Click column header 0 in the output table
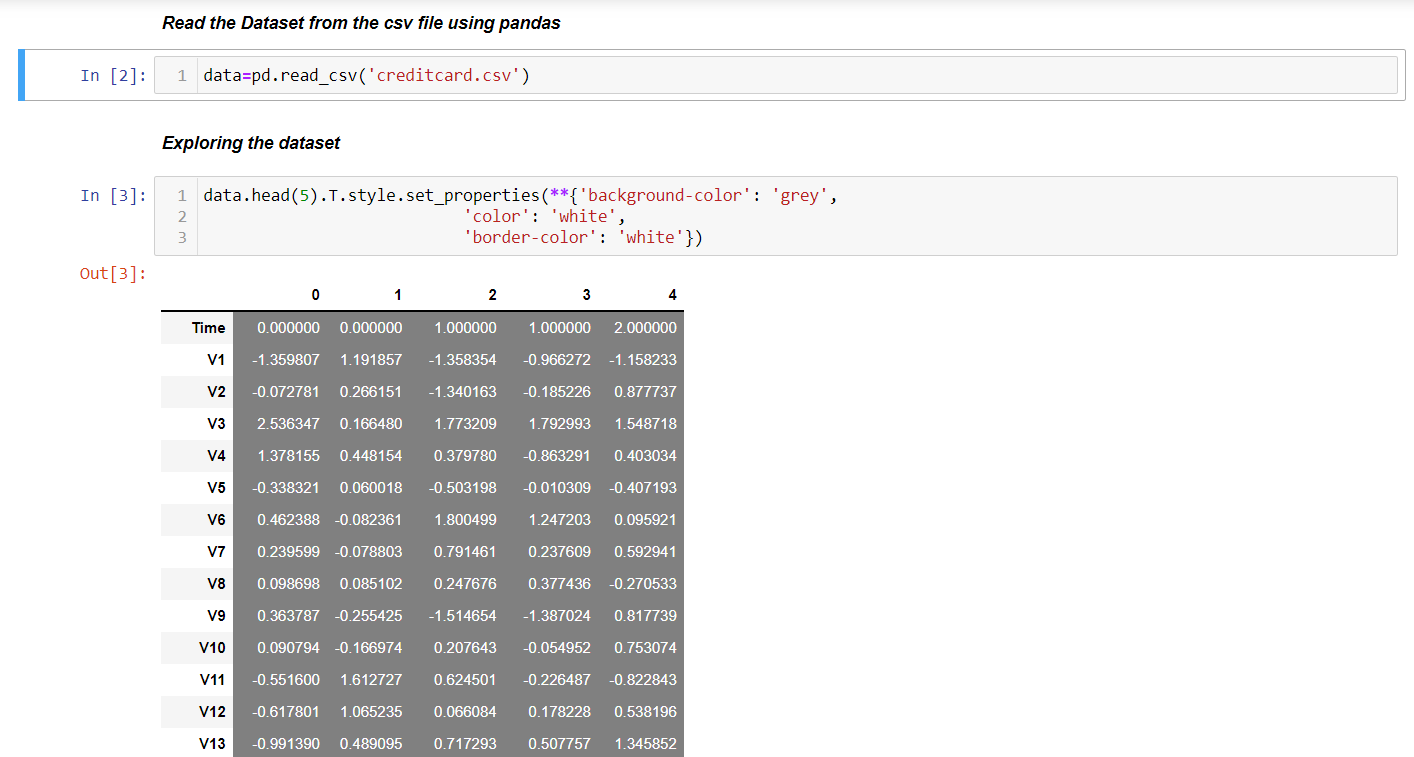 [x=315, y=295]
